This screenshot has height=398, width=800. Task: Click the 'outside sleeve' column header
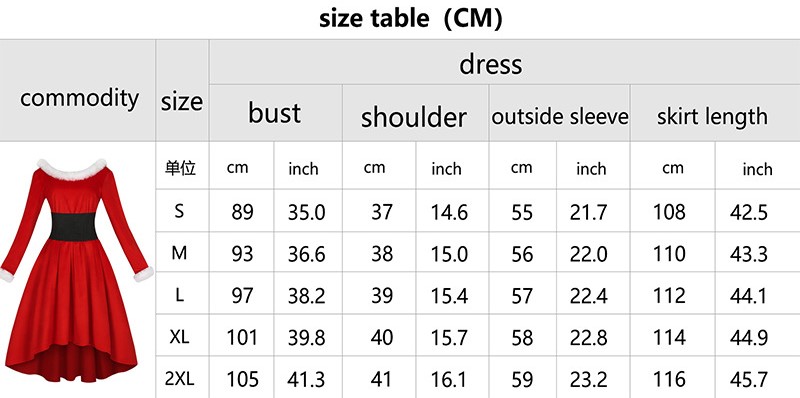tap(560, 113)
